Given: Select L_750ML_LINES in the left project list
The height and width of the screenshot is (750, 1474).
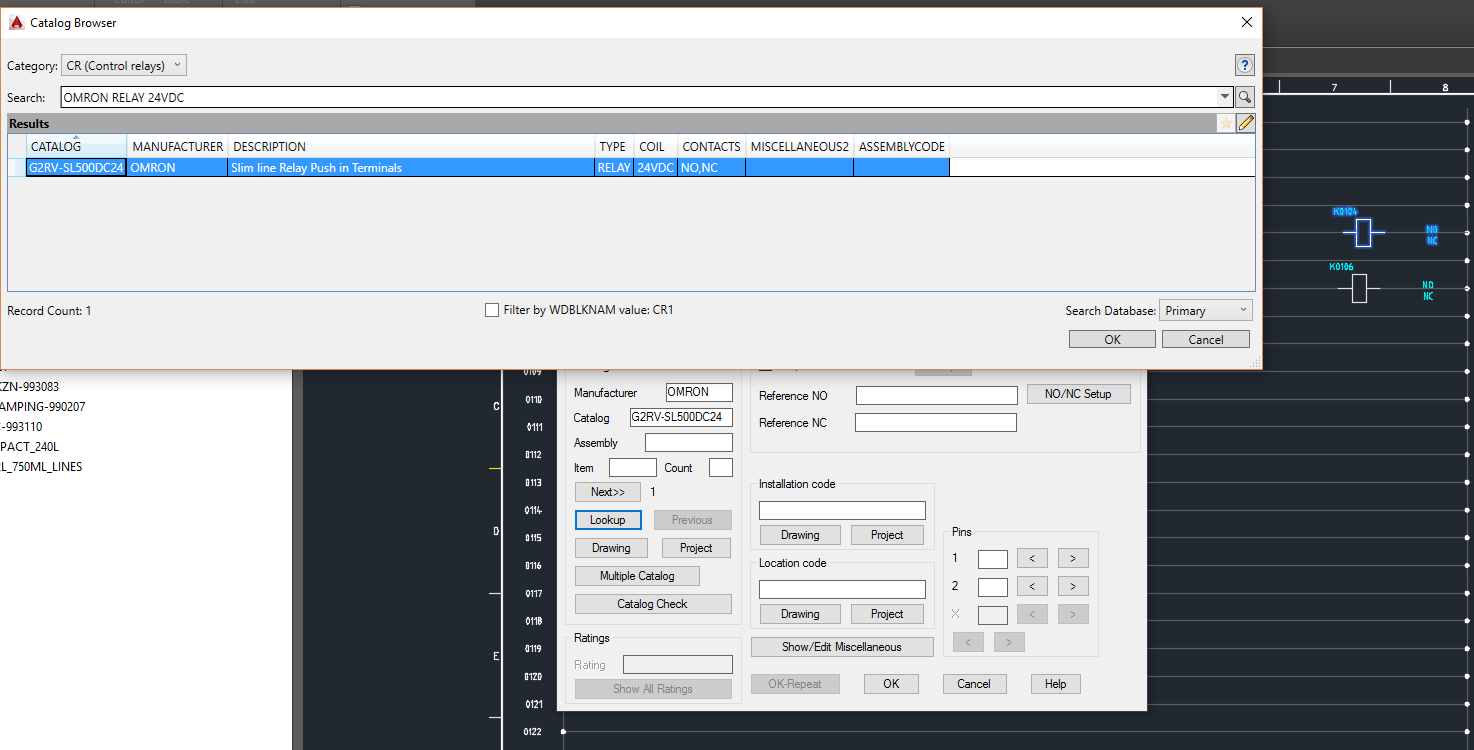Looking at the screenshot, I should 41,467.
